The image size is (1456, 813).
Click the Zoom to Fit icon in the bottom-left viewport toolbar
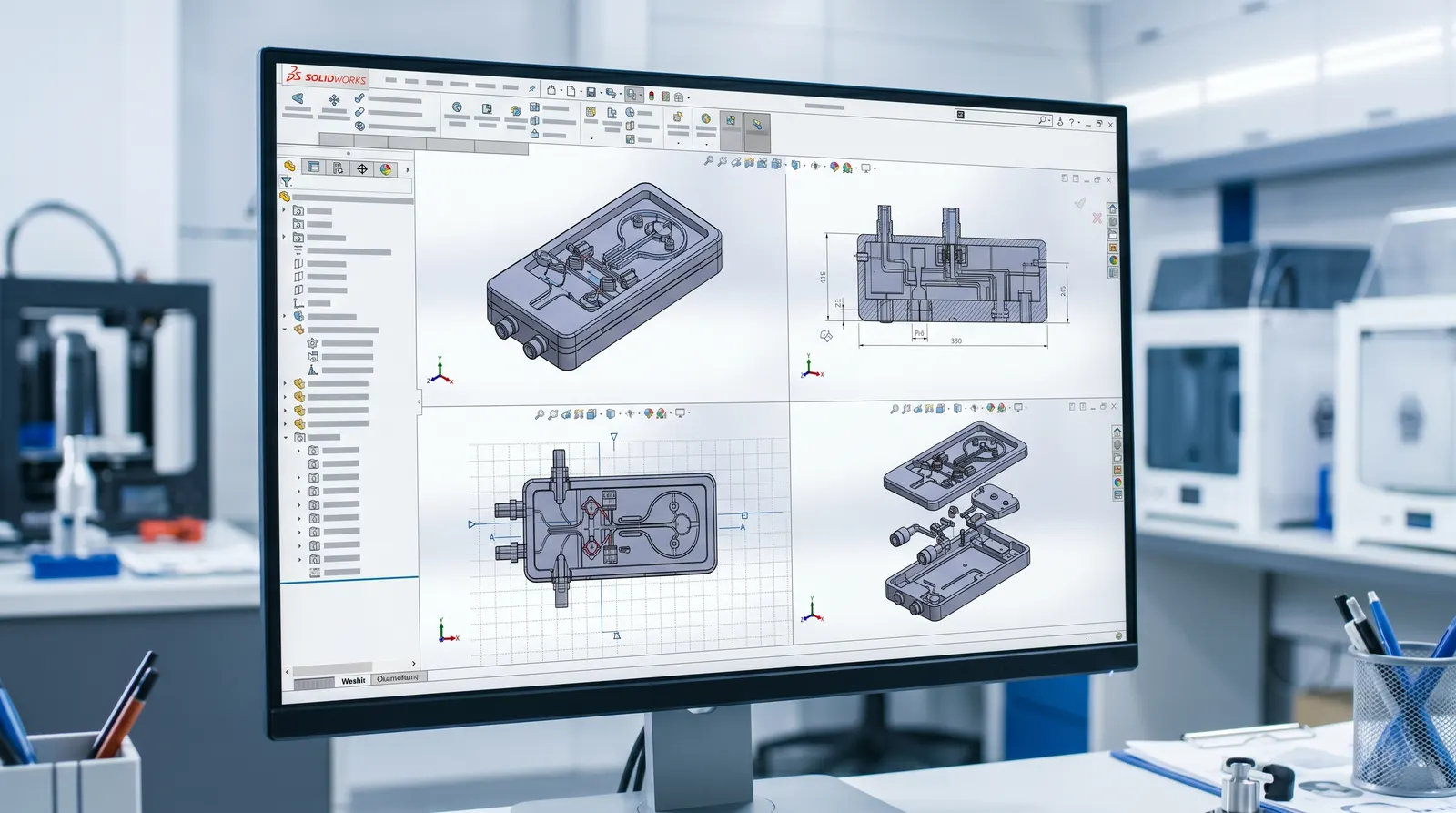[x=540, y=414]
